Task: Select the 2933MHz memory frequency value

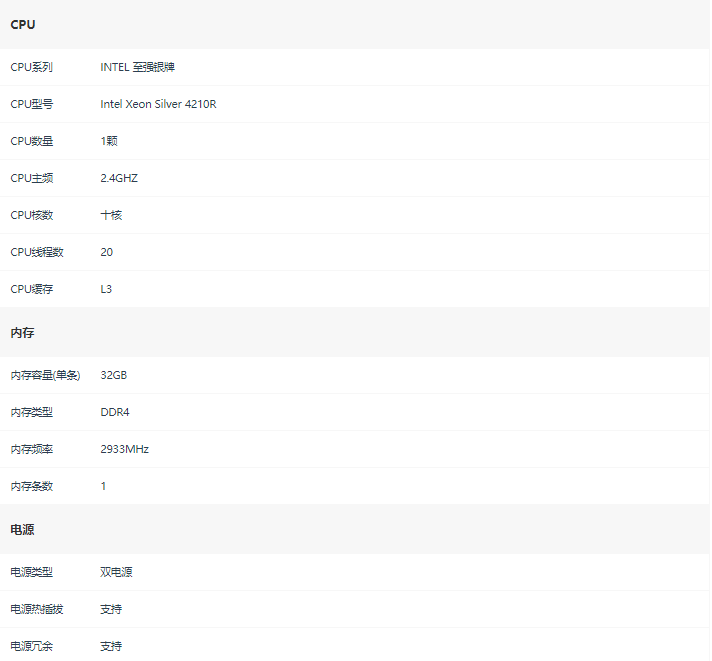Action: coord(124,449)
